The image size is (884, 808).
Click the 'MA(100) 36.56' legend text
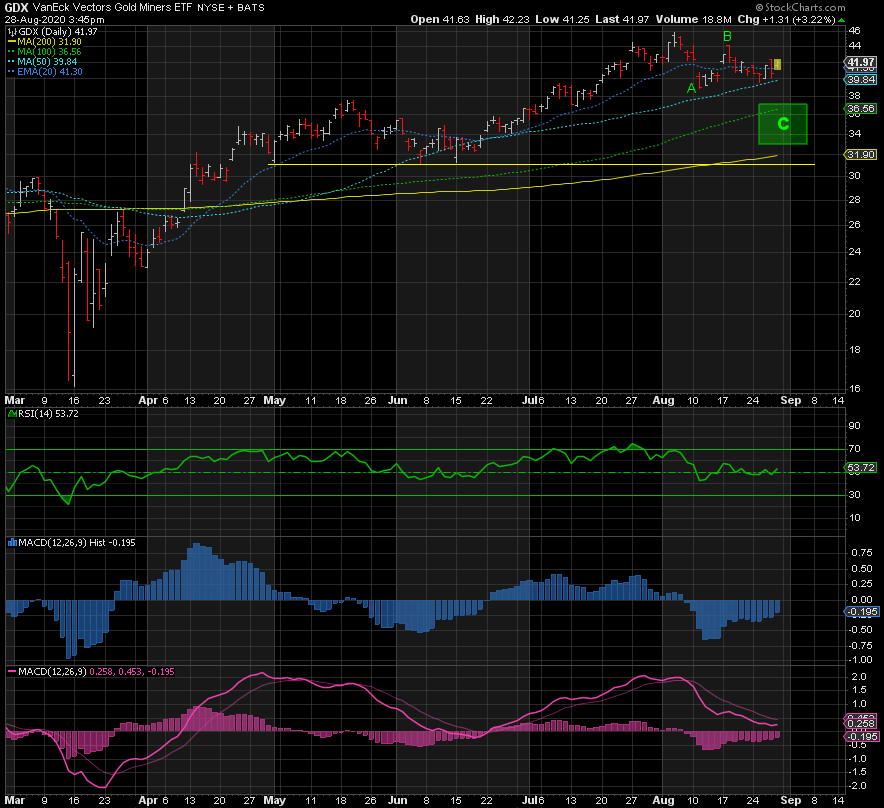click(x=49, y=52)
